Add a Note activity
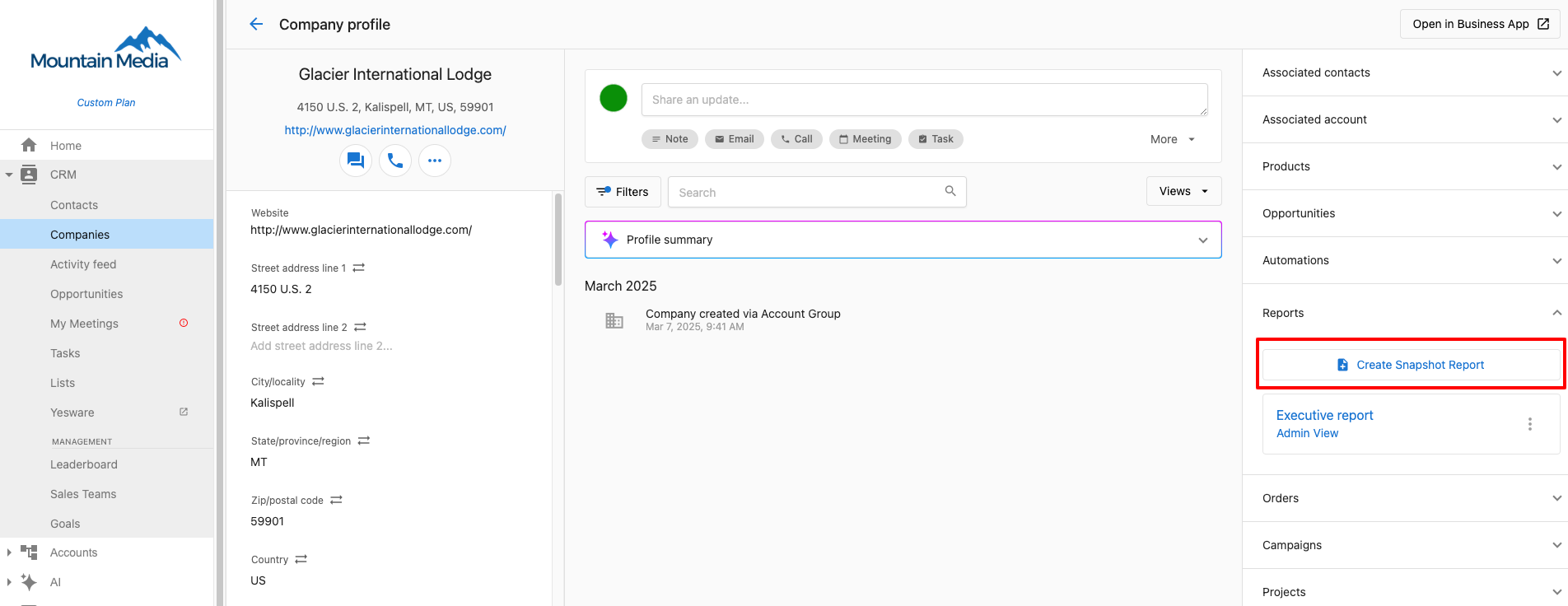 (x=670, y=139)
